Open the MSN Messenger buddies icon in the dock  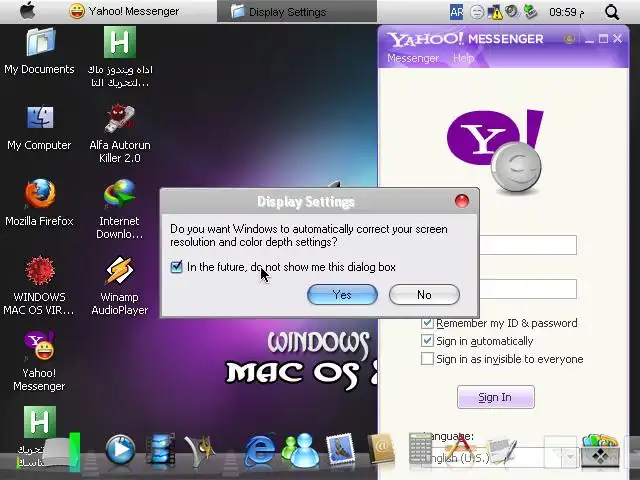pos(300,451)
